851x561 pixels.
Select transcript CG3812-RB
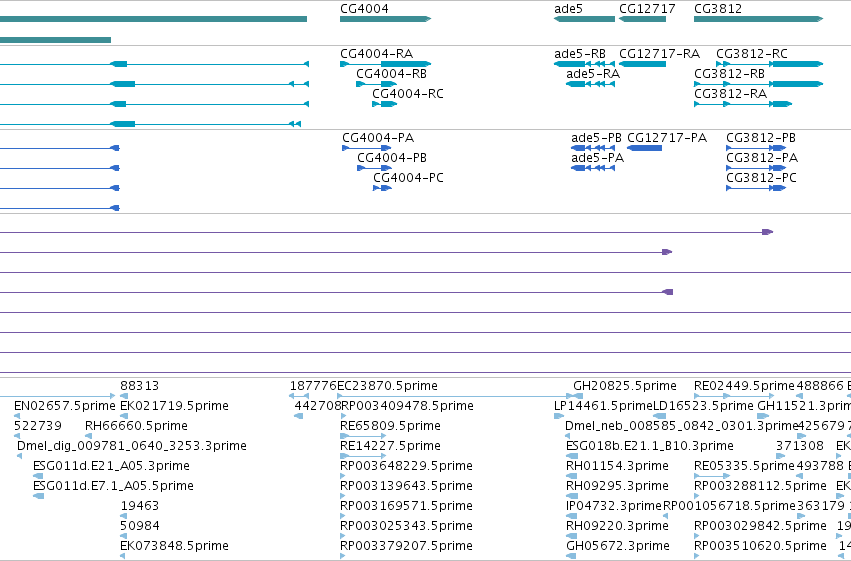[x=758, y=84]
